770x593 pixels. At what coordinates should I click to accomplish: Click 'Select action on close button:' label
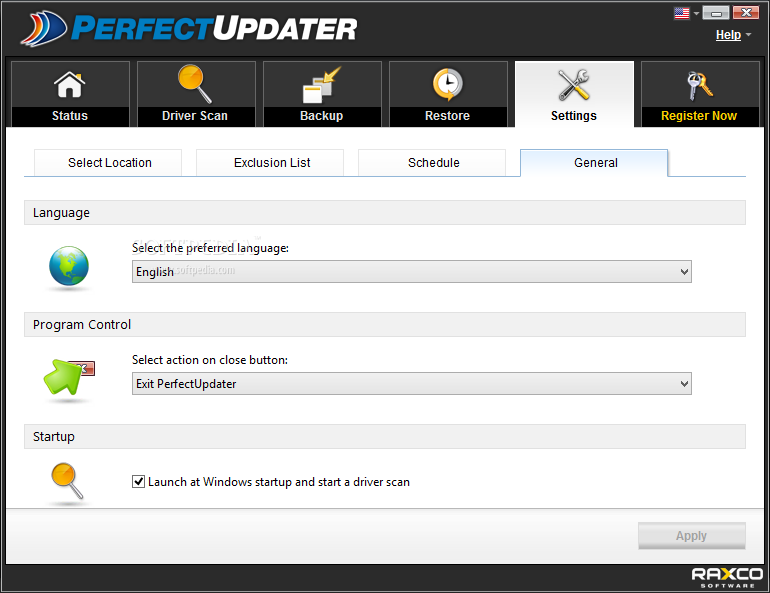(210, 360)
